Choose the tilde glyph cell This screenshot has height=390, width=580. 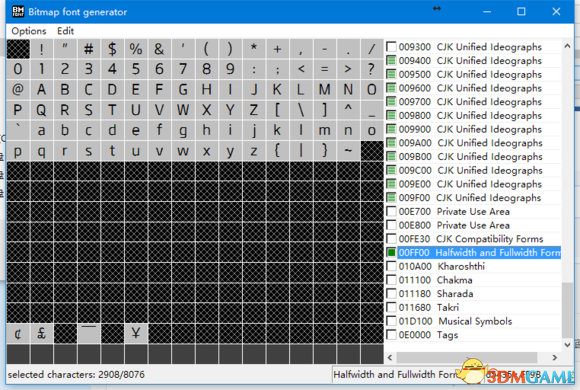(x=348, y=151)
